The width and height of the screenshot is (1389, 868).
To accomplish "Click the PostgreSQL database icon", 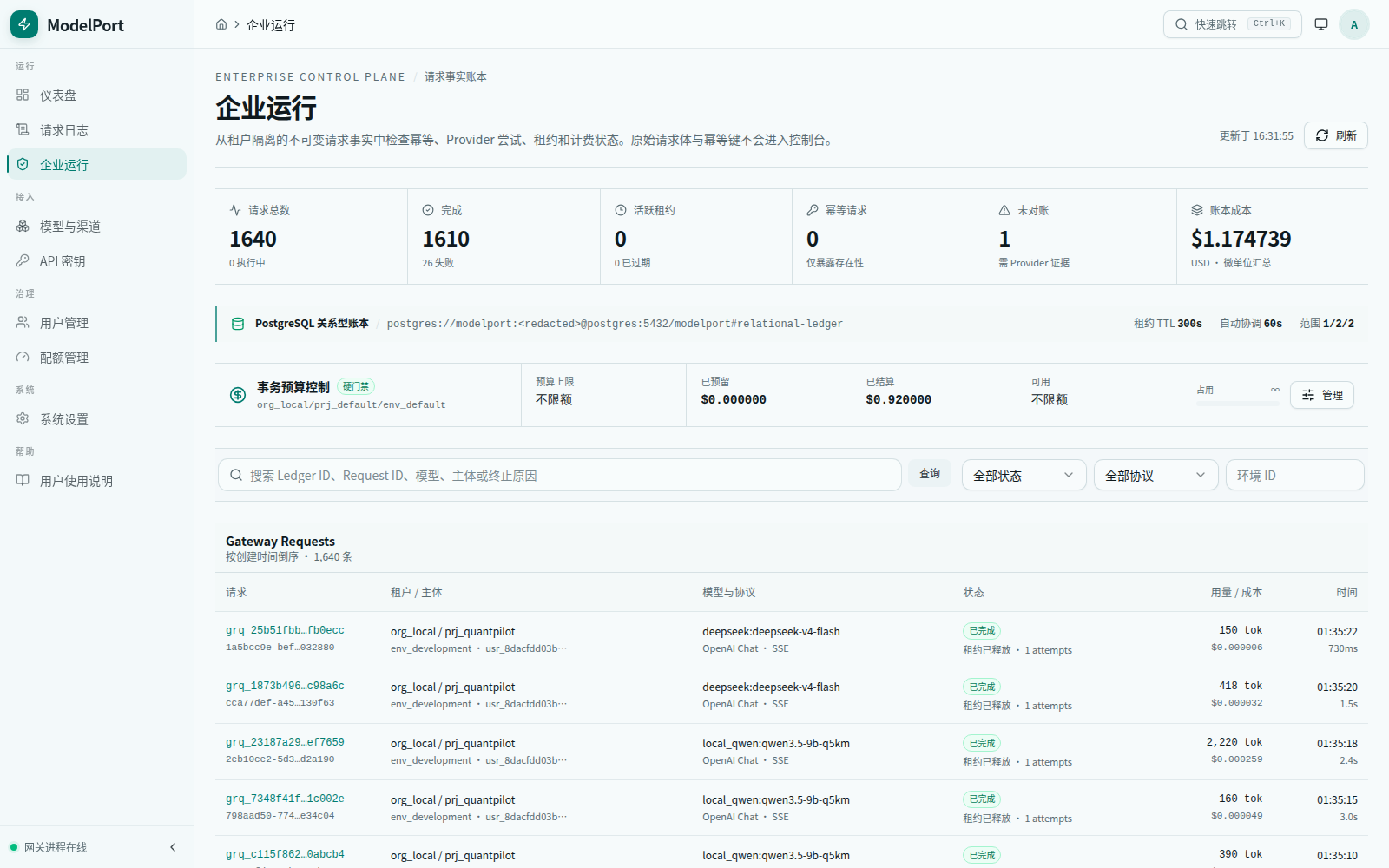I will pos(238,324).
